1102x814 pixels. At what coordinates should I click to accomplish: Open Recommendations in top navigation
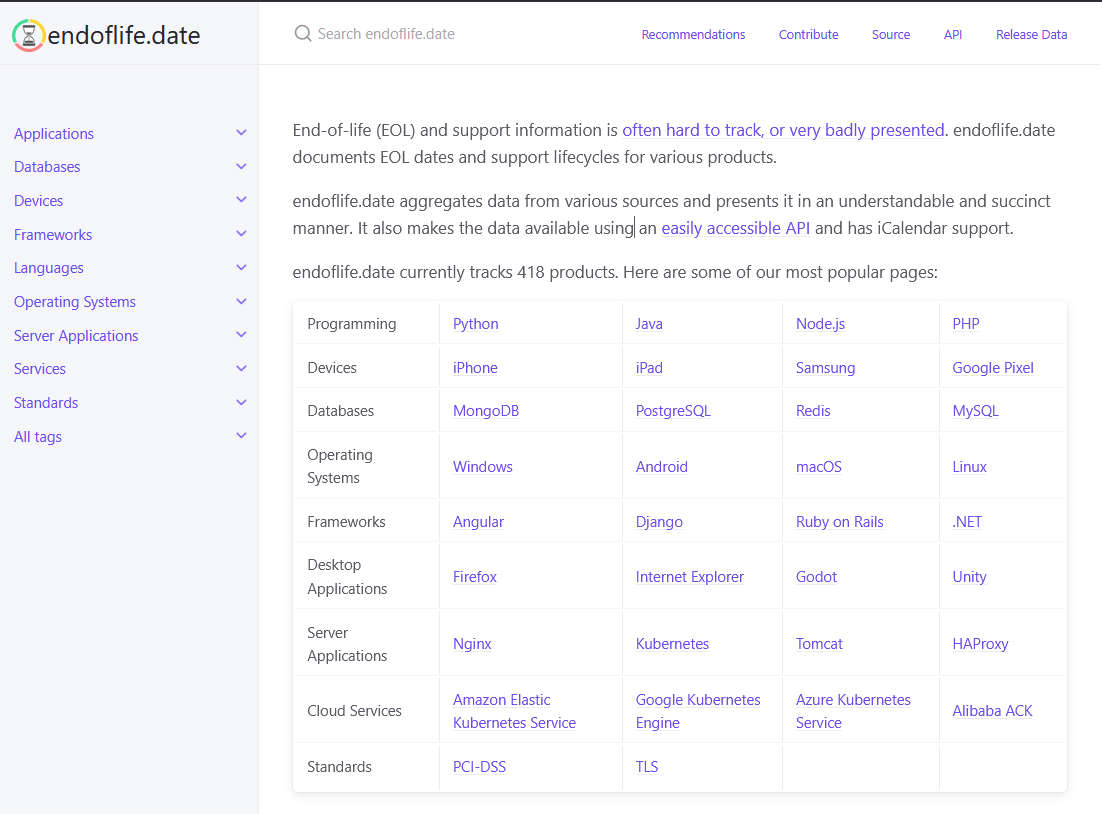(x=693, y=34)
